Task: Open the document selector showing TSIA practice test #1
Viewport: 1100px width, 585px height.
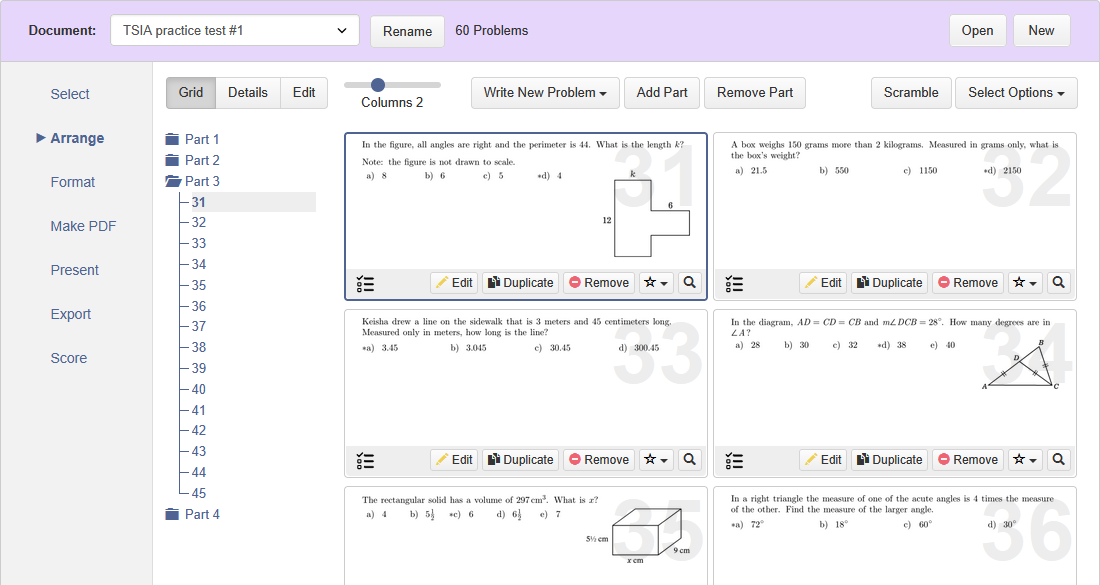Action: 234,30
